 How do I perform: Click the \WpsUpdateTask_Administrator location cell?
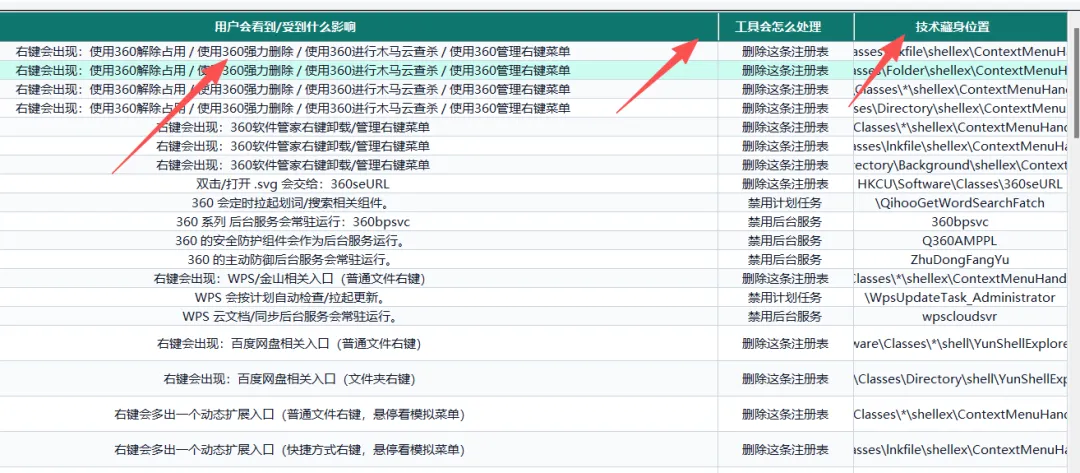pyautogui.click(x=959, y=297)
